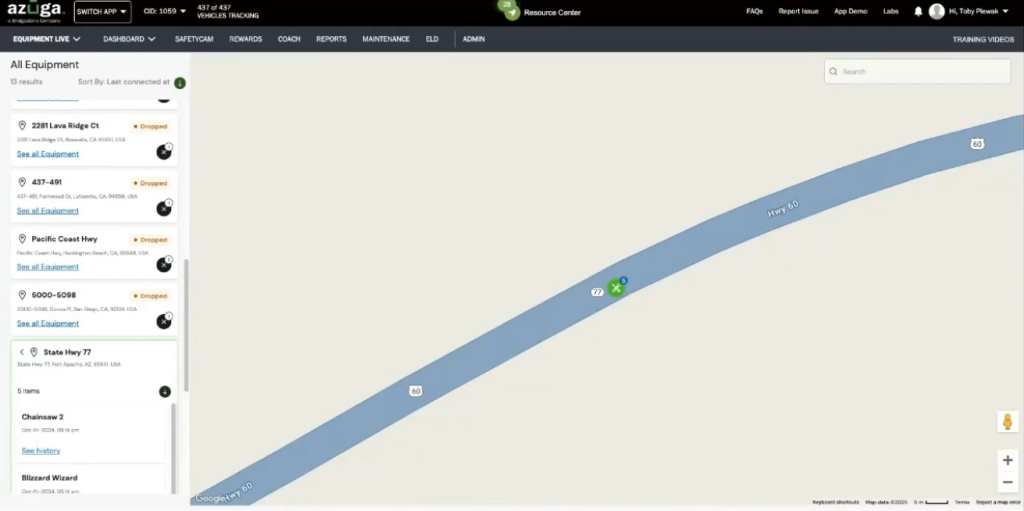This screenshot has height=511, width=1024.
Task: See all Equipment for 2281 Lava Ridge Ct
Action: (x=48, y=154)
